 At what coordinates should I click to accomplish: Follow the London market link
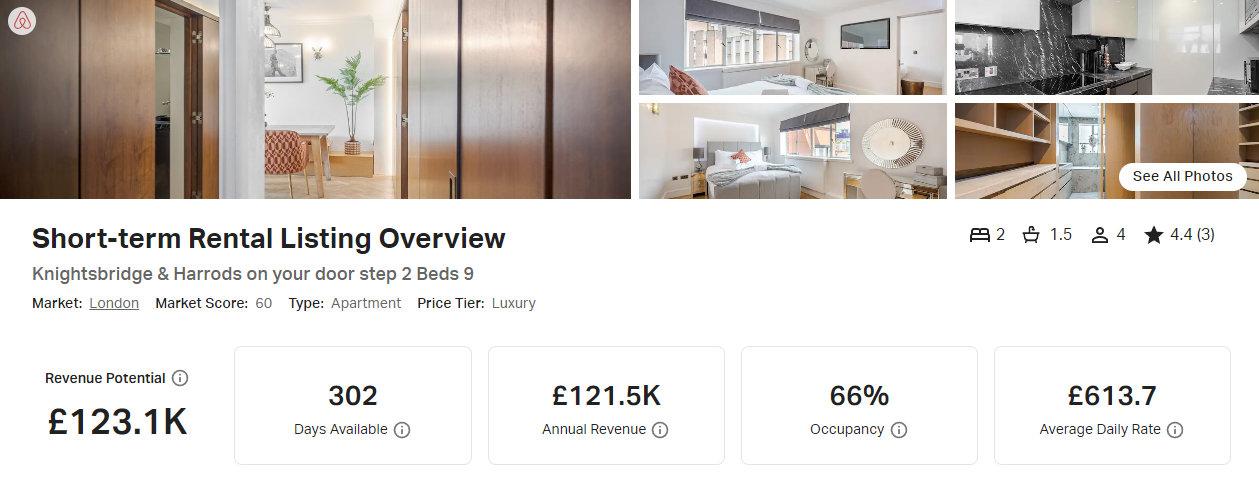pos(114,303)
